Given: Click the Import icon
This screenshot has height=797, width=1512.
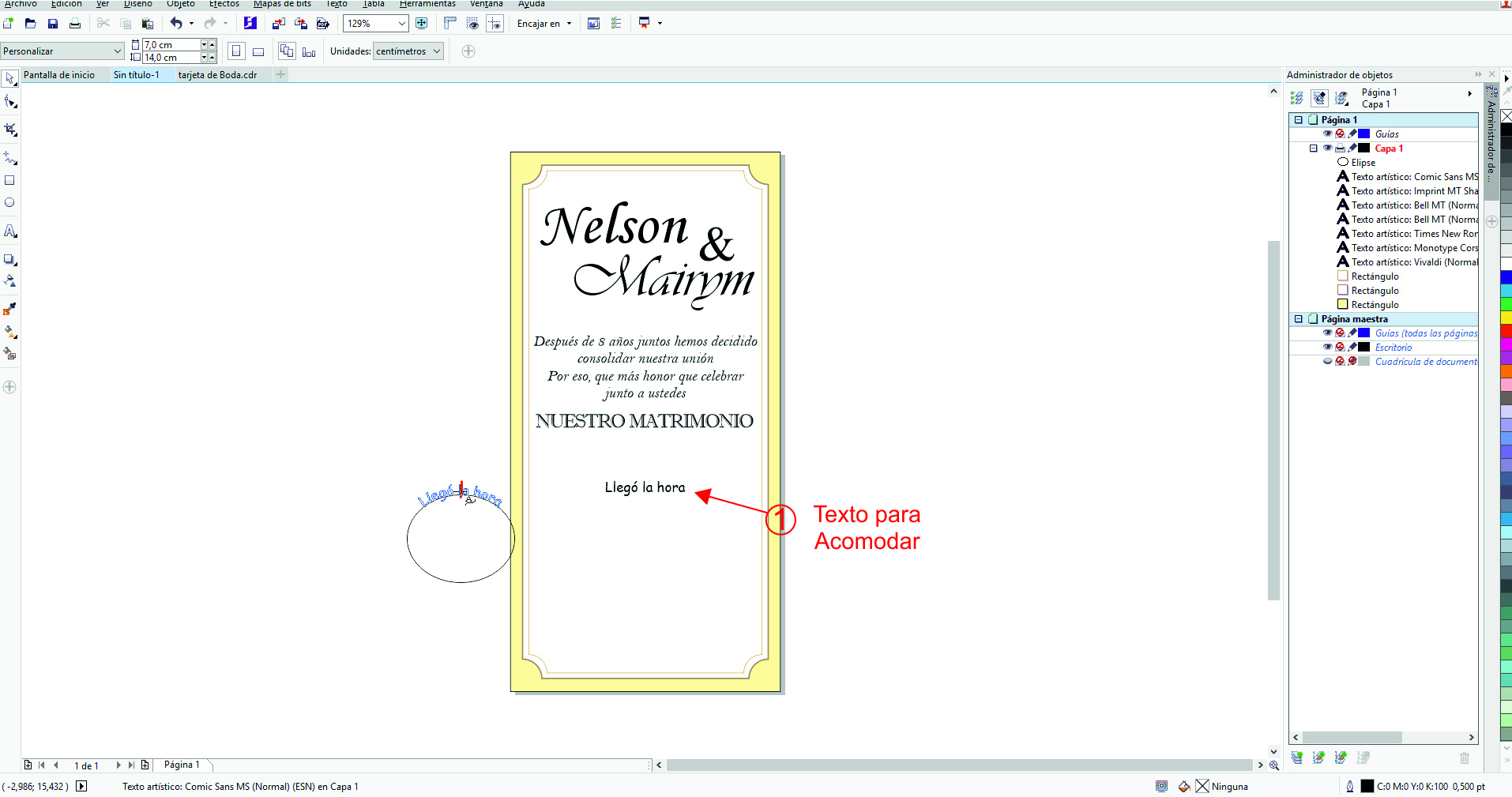Looking at the screenshot, I should [x=278, y=24].
